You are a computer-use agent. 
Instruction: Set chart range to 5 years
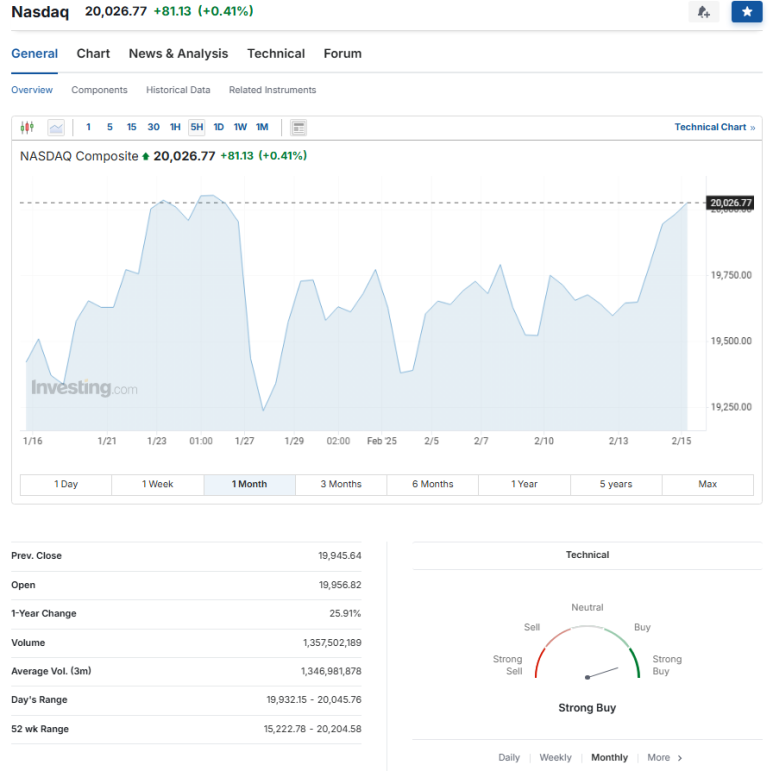(x=616, y=484)
